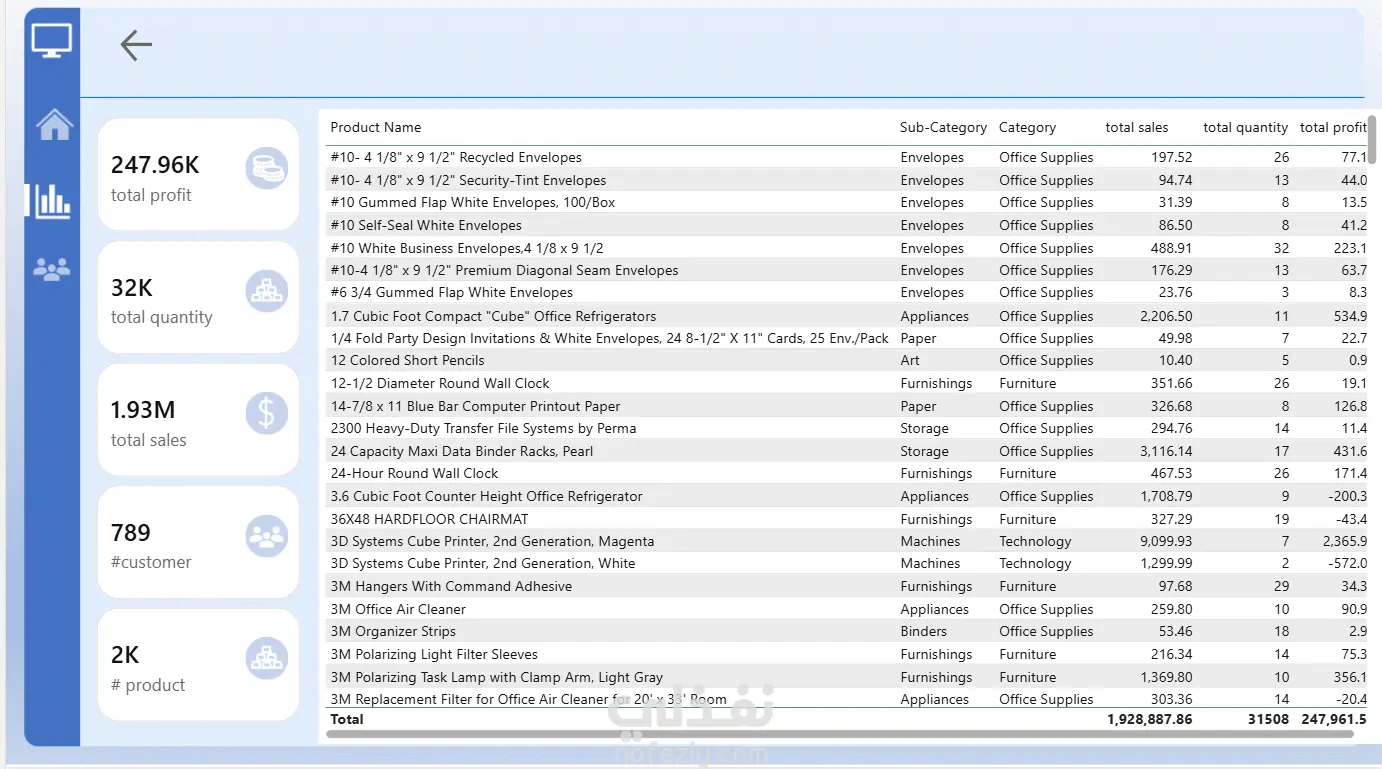Sort by the Sub-Category column header
The image size is (1382, 769).
click(x=943, y=127)
